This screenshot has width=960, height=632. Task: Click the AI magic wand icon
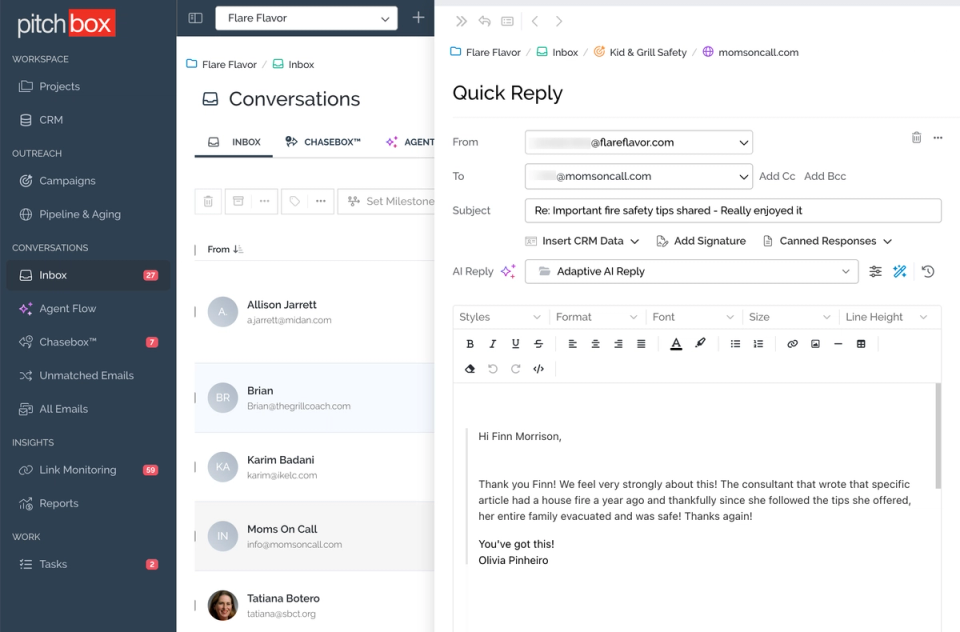click(899, 271)
